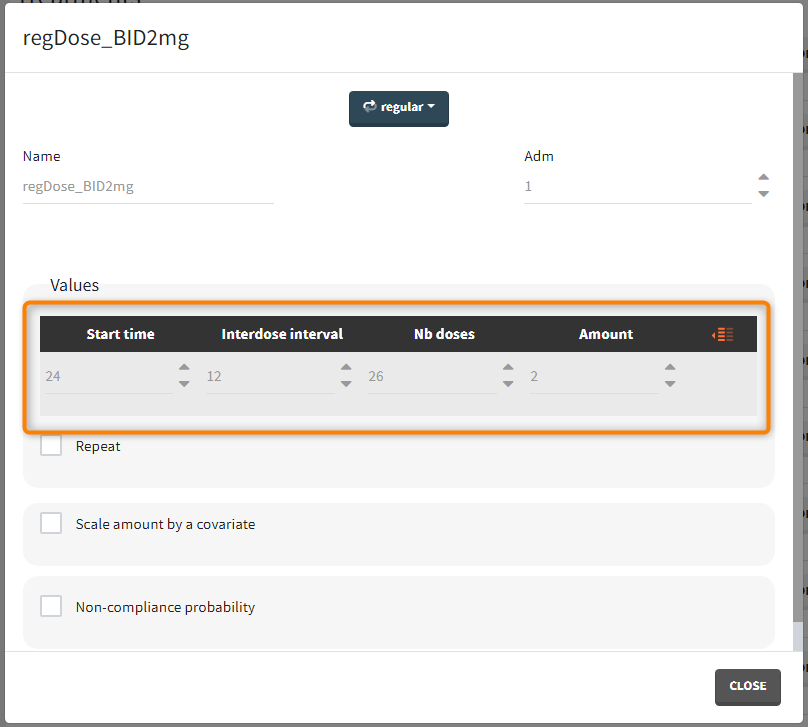Check Scale amount by a covariate
808x727 pixels.
click(51, 523)
